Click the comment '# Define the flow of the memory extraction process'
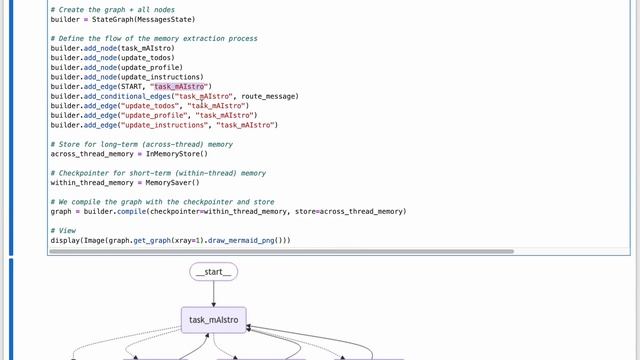 coord(154,38)
